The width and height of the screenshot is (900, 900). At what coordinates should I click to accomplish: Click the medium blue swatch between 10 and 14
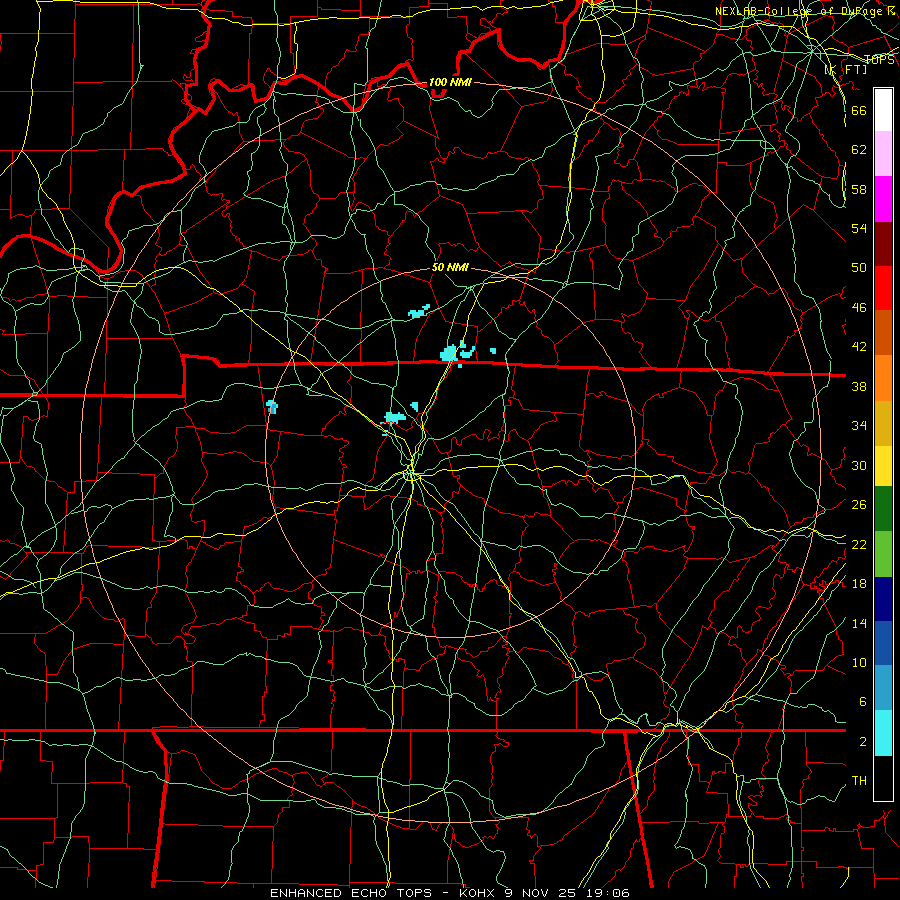click(883, 643)
